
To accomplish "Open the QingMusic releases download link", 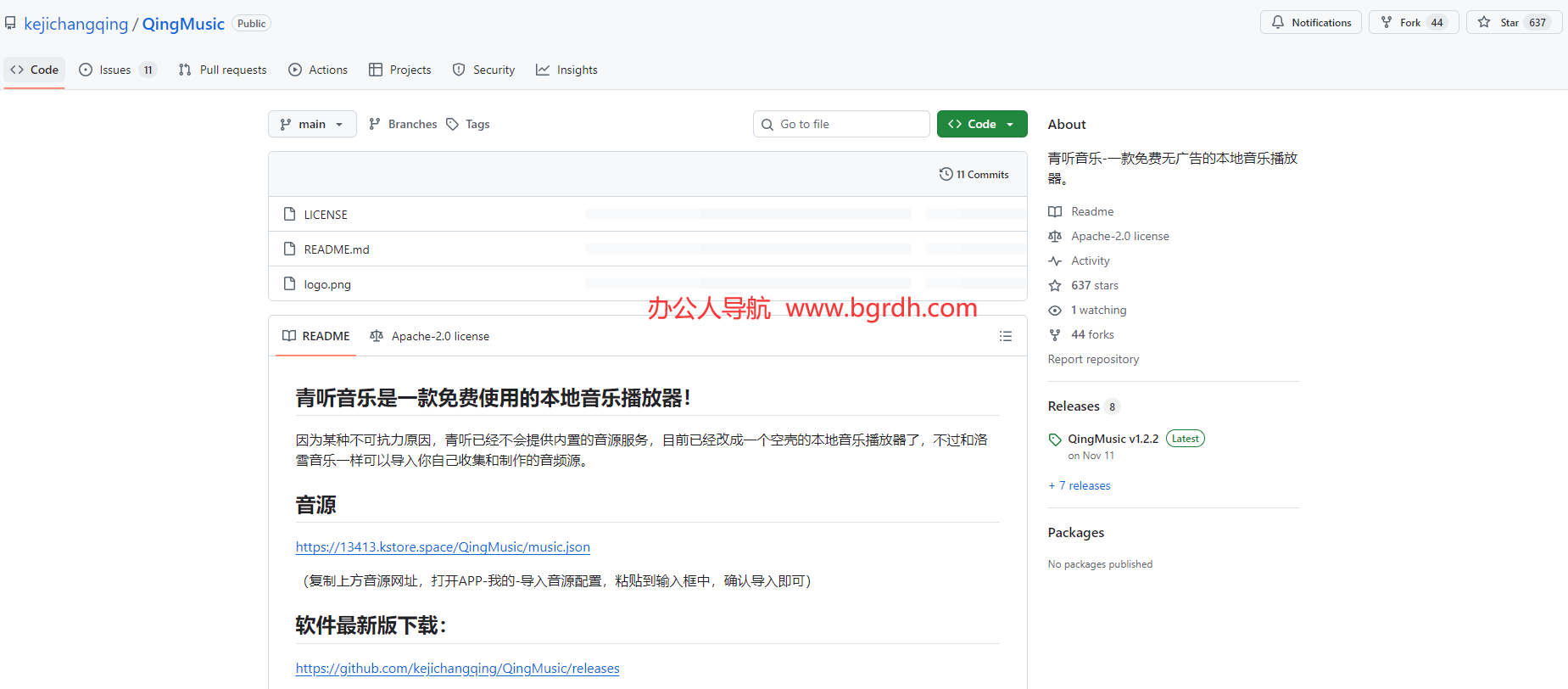I will [x=457, y=669].
